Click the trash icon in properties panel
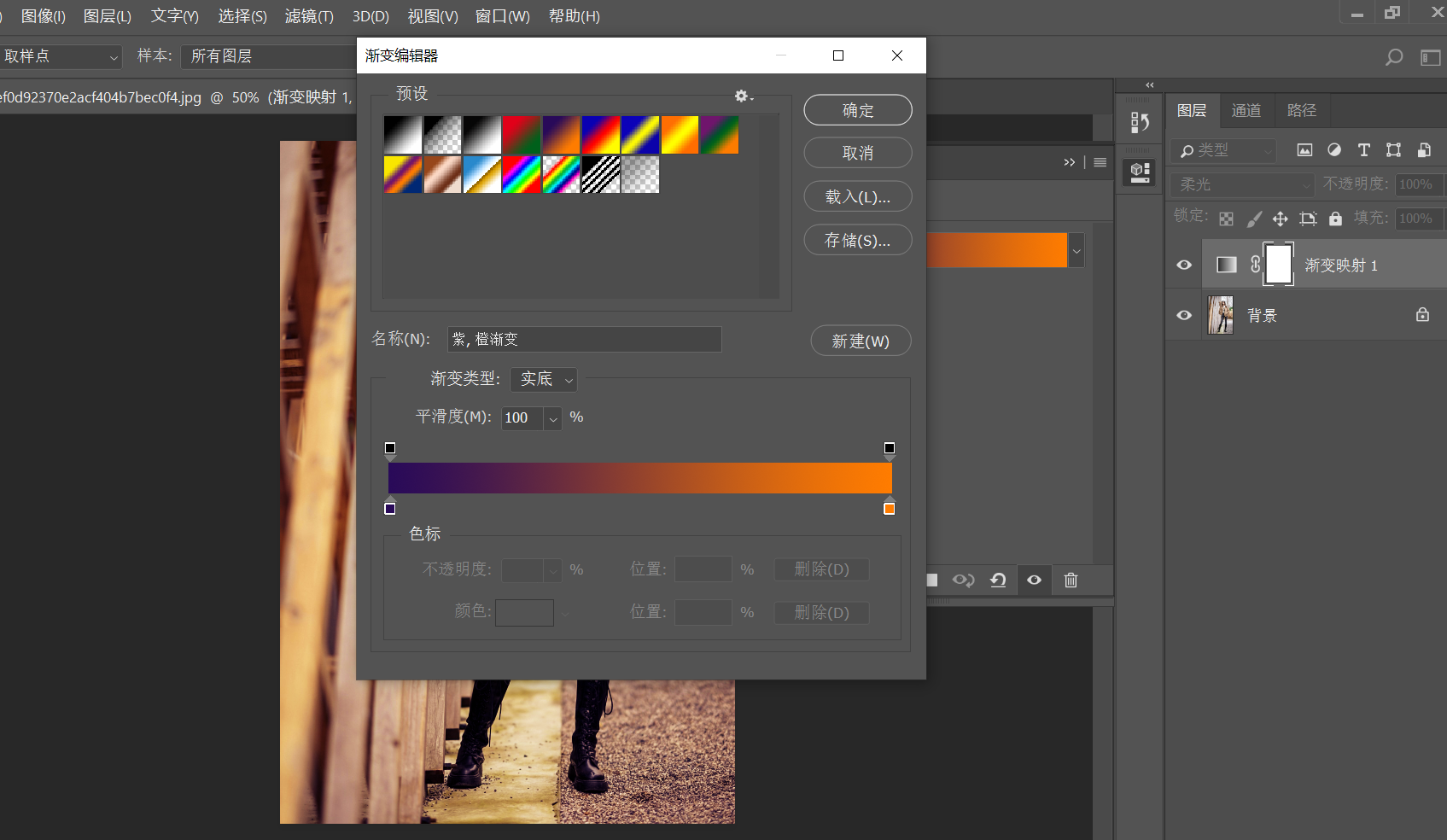The image size is (1447, 840). (1071, 580)
